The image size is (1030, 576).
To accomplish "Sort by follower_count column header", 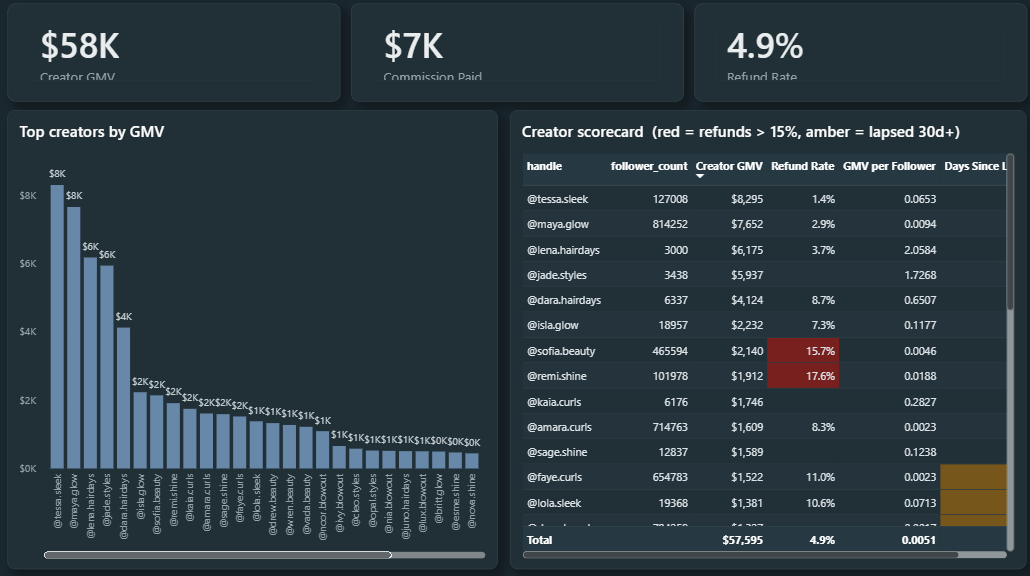I will point(649,166).
